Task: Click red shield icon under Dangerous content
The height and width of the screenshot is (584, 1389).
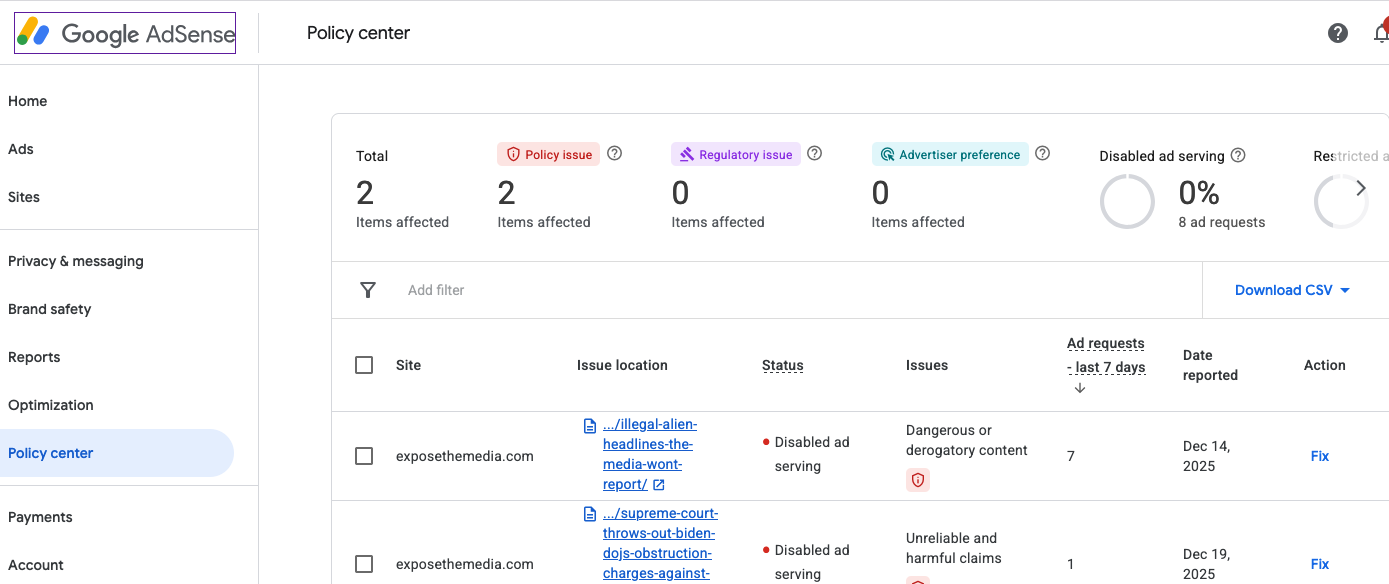Action: click(x=917, y=480)
